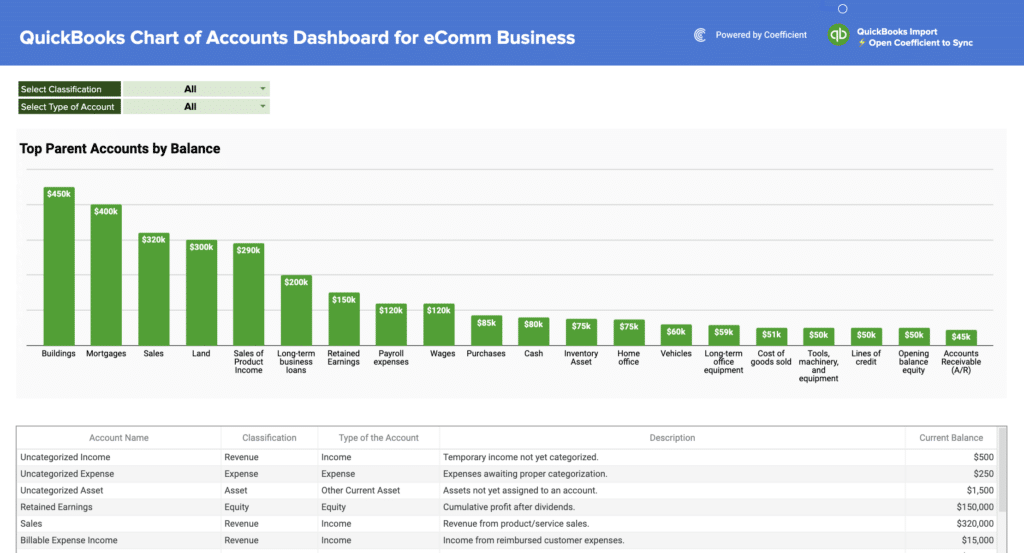Click the QuickBooks green logo icon

point(838,35)
